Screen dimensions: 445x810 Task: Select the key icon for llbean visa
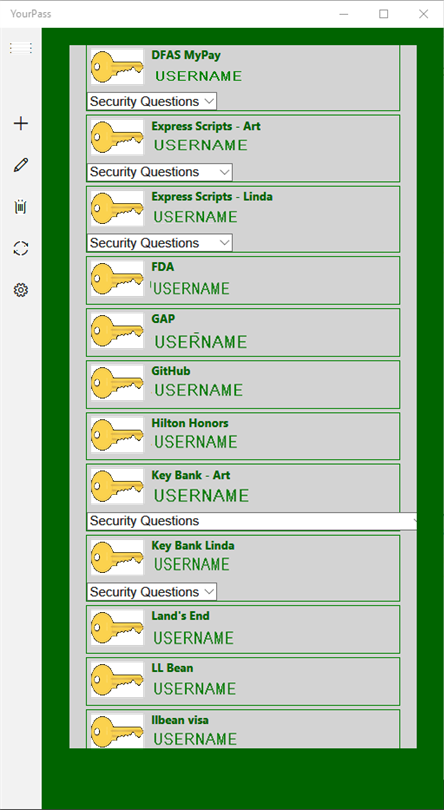coord(117,731)
